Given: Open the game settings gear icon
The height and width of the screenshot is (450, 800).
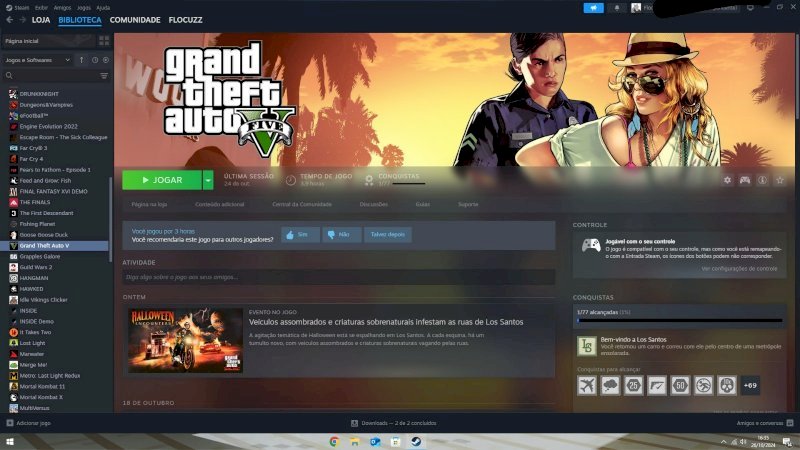Looking at the screenshot, I should (727, 180).
